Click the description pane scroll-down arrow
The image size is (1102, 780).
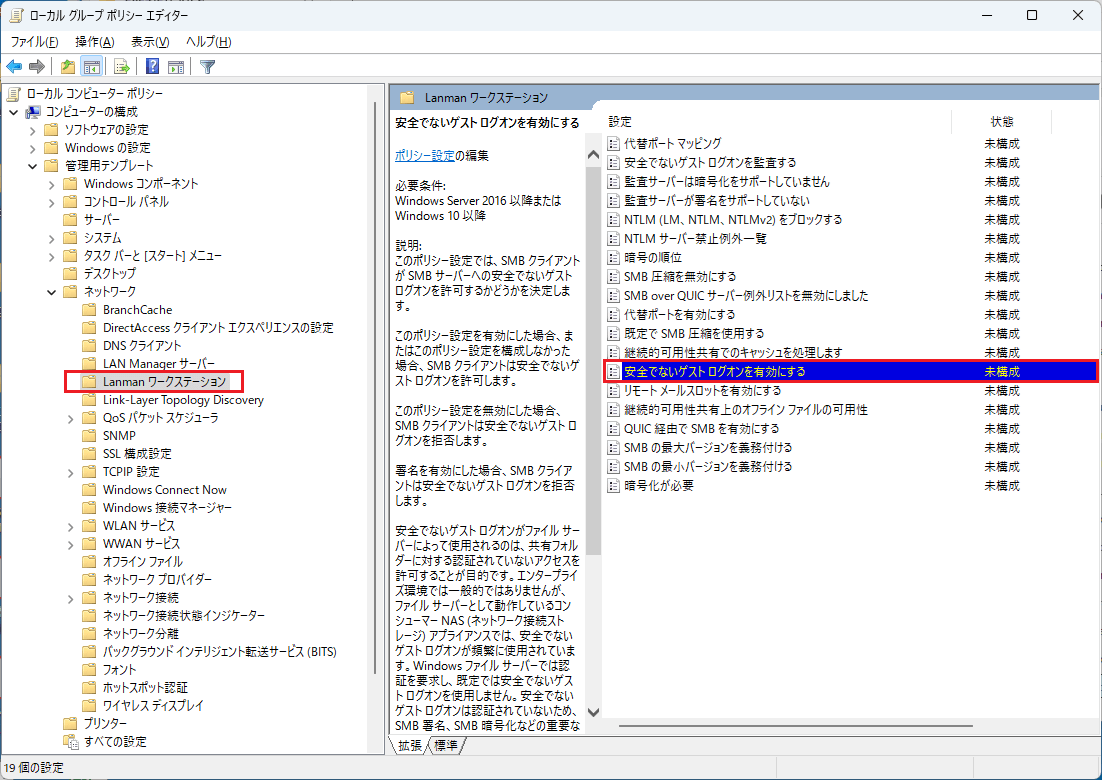pyautogui.click(x=593, y=711)
